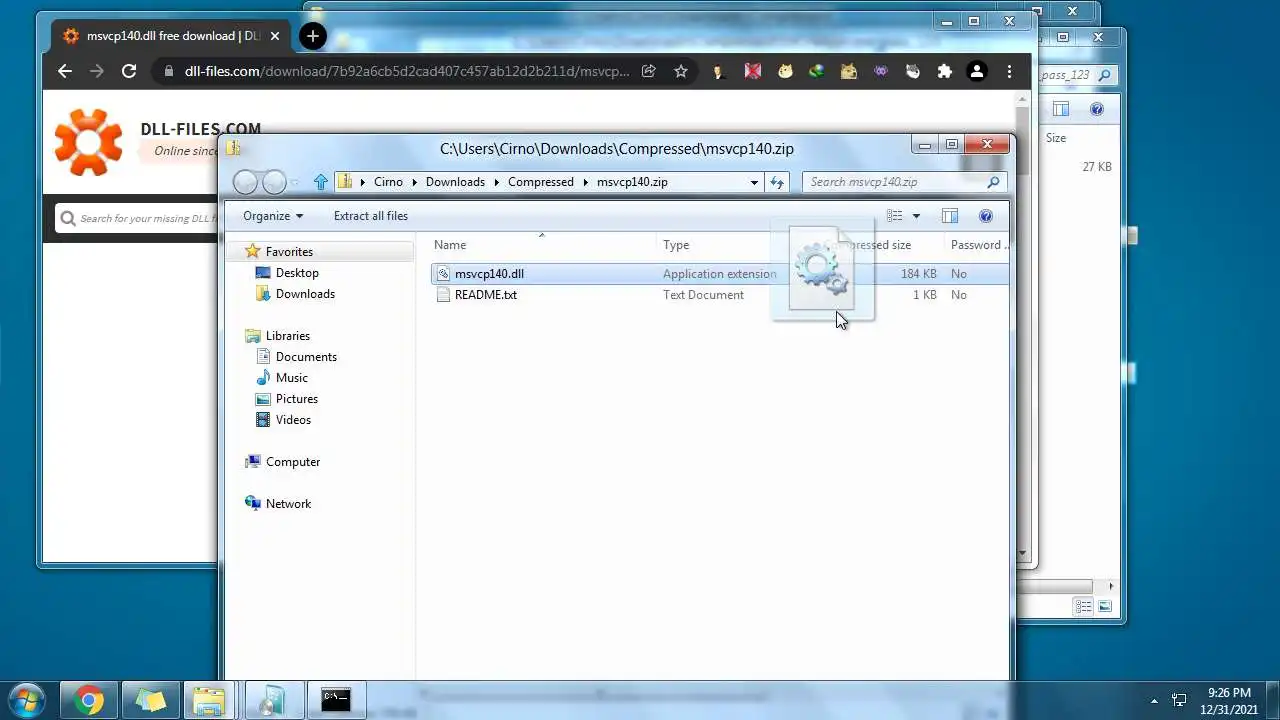Screen dimensions: 1280x720
Task: Click the Chrome forward arrow
Action: pyautogui.click(x=97, y=71)
